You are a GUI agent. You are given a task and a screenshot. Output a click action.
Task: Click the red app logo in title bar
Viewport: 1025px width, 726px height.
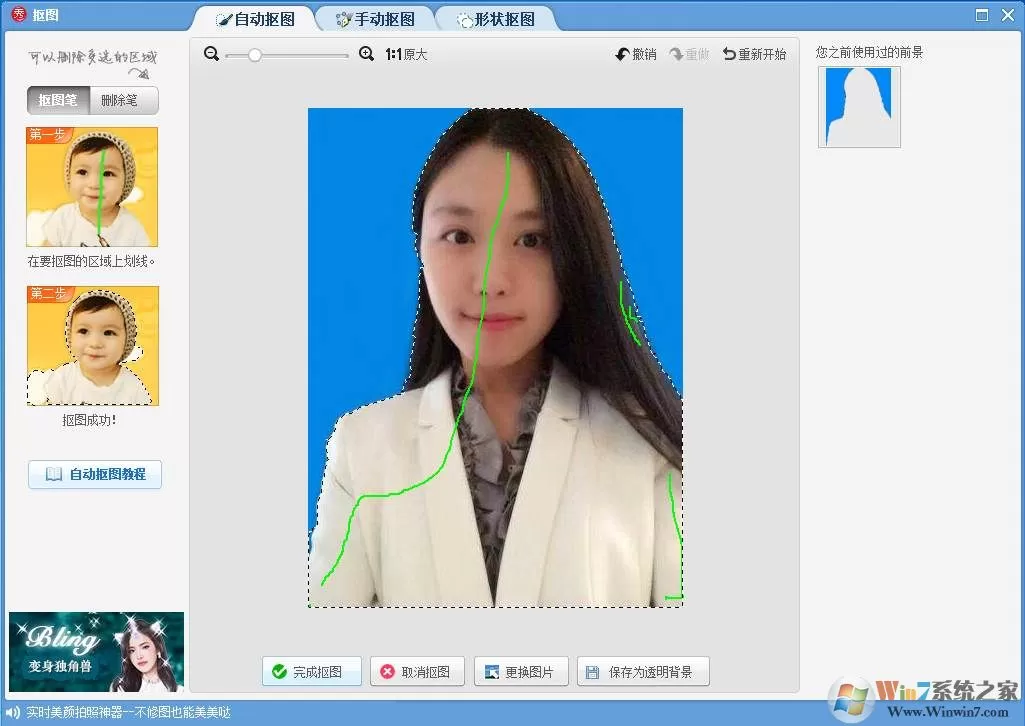click(19, 14)
